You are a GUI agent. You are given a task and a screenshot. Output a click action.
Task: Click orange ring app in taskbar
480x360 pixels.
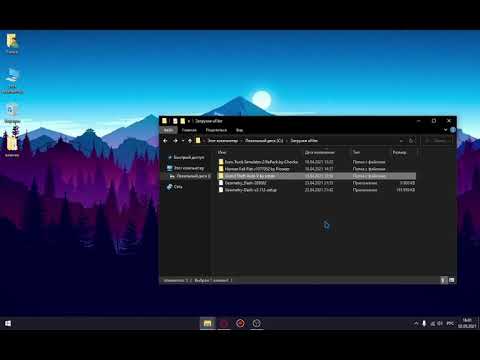point(240,323)
